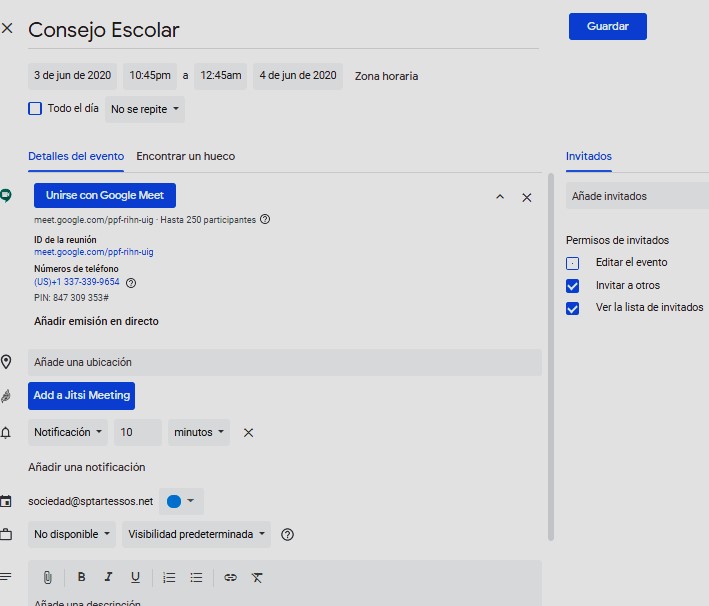Toggle bold formatting in description toolbar

pos(82,577)
